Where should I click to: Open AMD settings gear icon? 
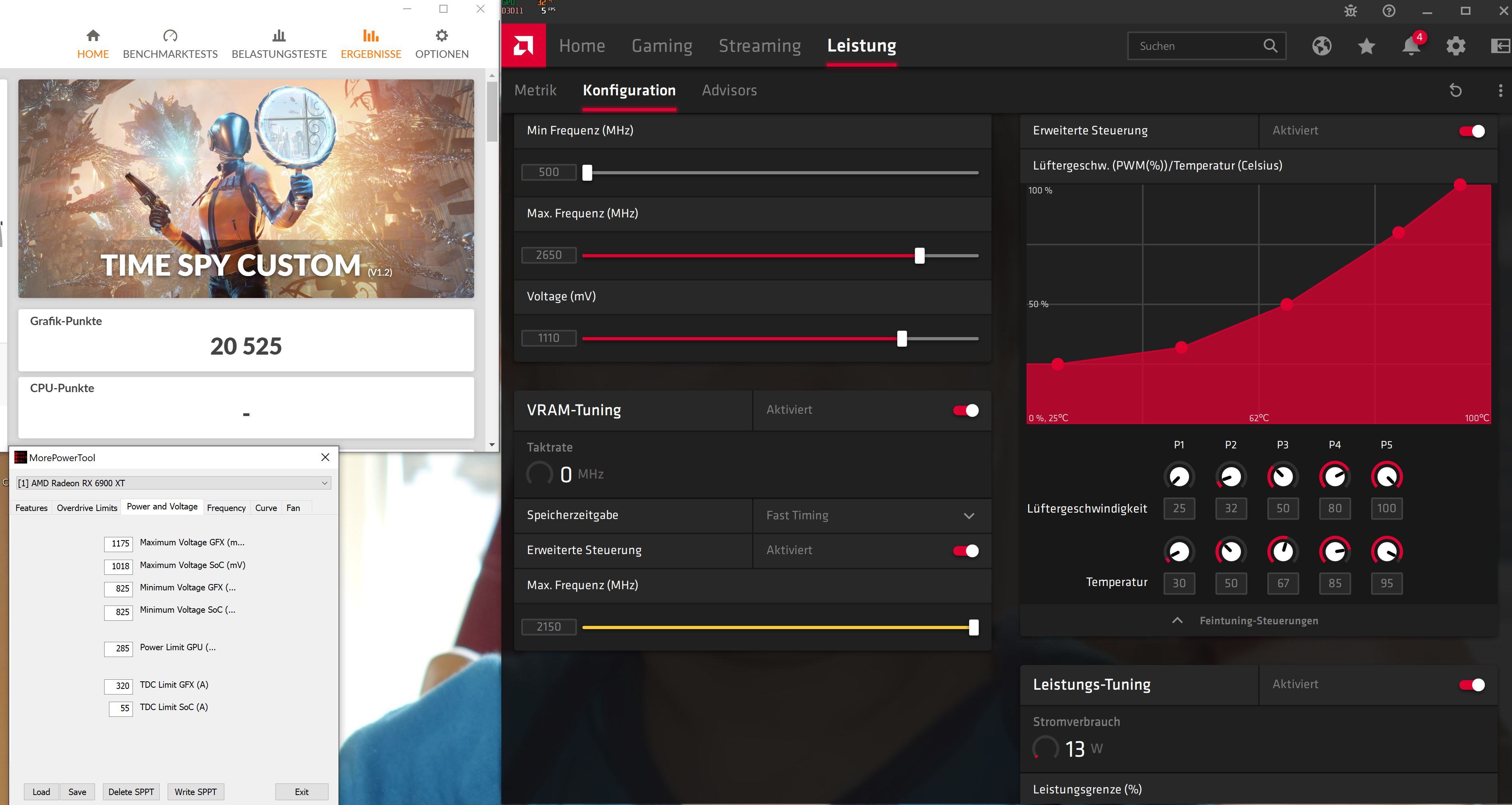tap(1456, 46)
